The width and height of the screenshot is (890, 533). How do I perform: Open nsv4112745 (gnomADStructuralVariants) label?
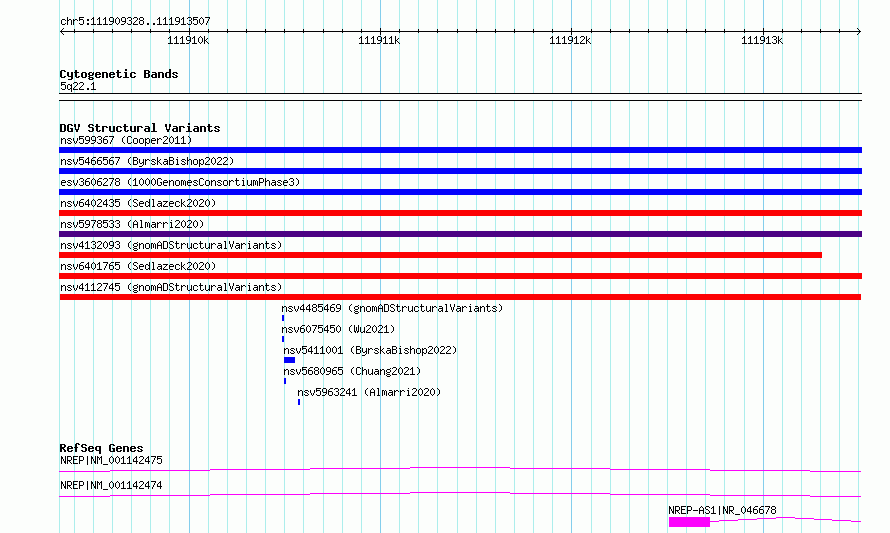(171, 287)
